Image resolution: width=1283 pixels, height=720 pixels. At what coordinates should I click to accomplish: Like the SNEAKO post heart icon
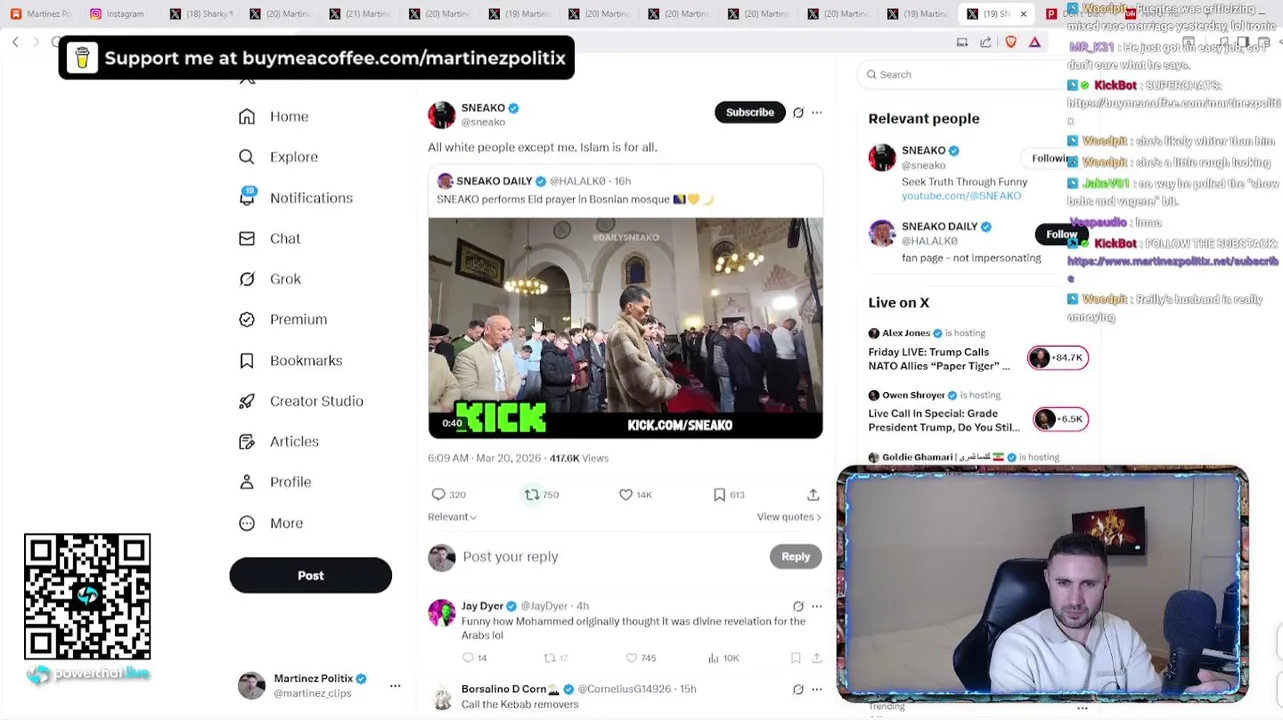click(625, 494)
